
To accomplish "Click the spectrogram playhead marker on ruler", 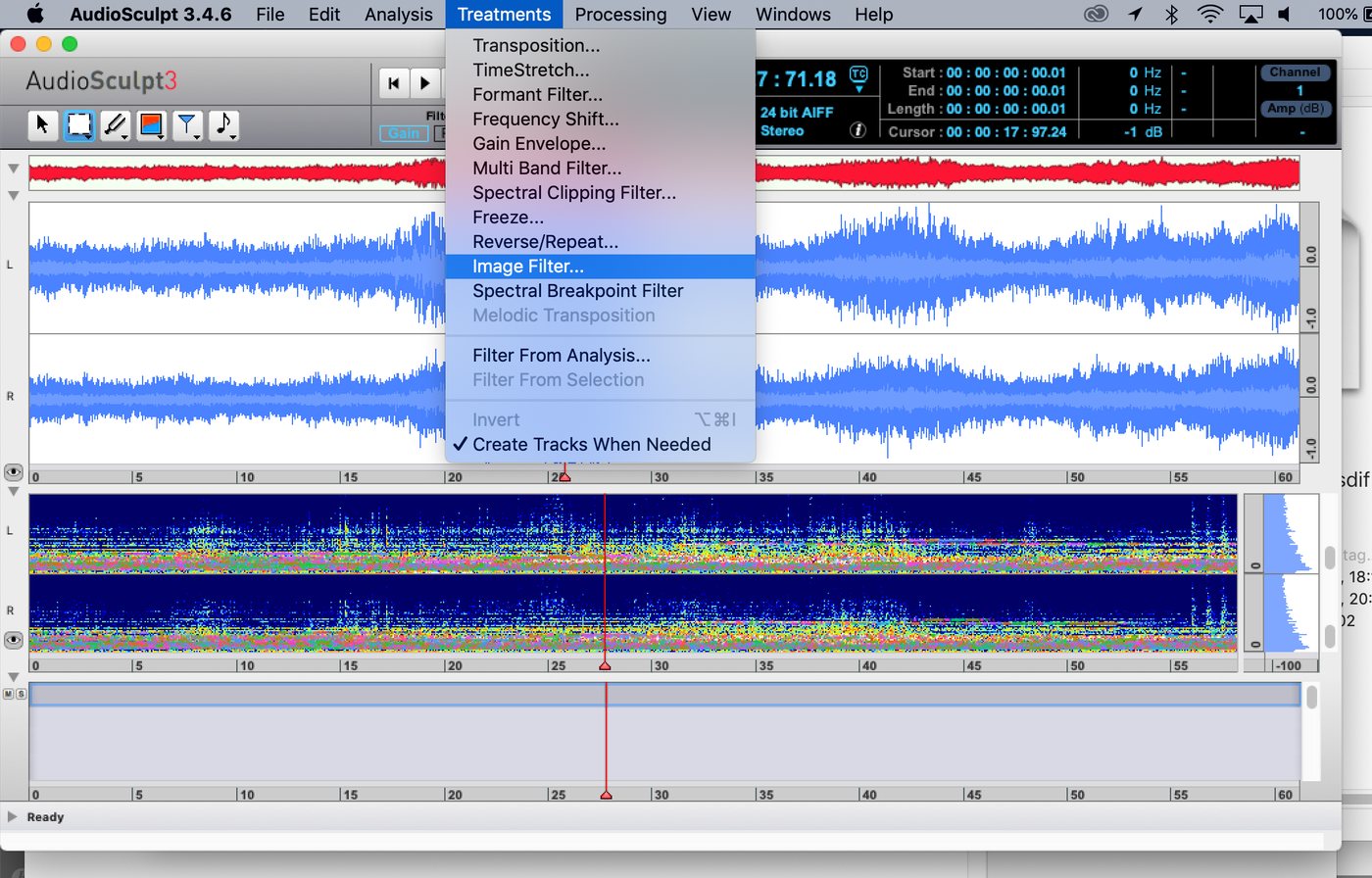I will (605, 665).
